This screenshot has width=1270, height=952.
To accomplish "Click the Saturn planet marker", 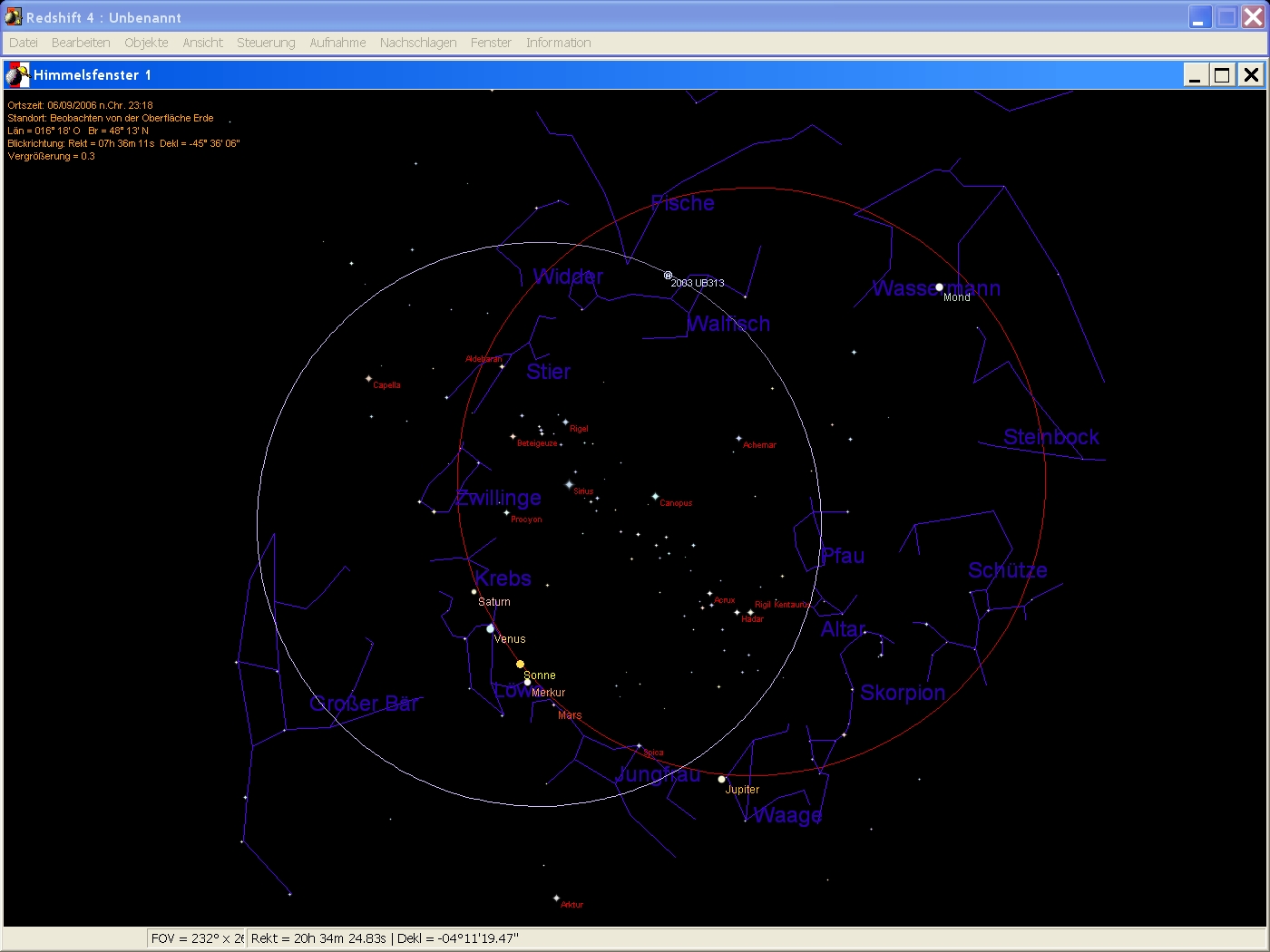I will click(474, 592).
